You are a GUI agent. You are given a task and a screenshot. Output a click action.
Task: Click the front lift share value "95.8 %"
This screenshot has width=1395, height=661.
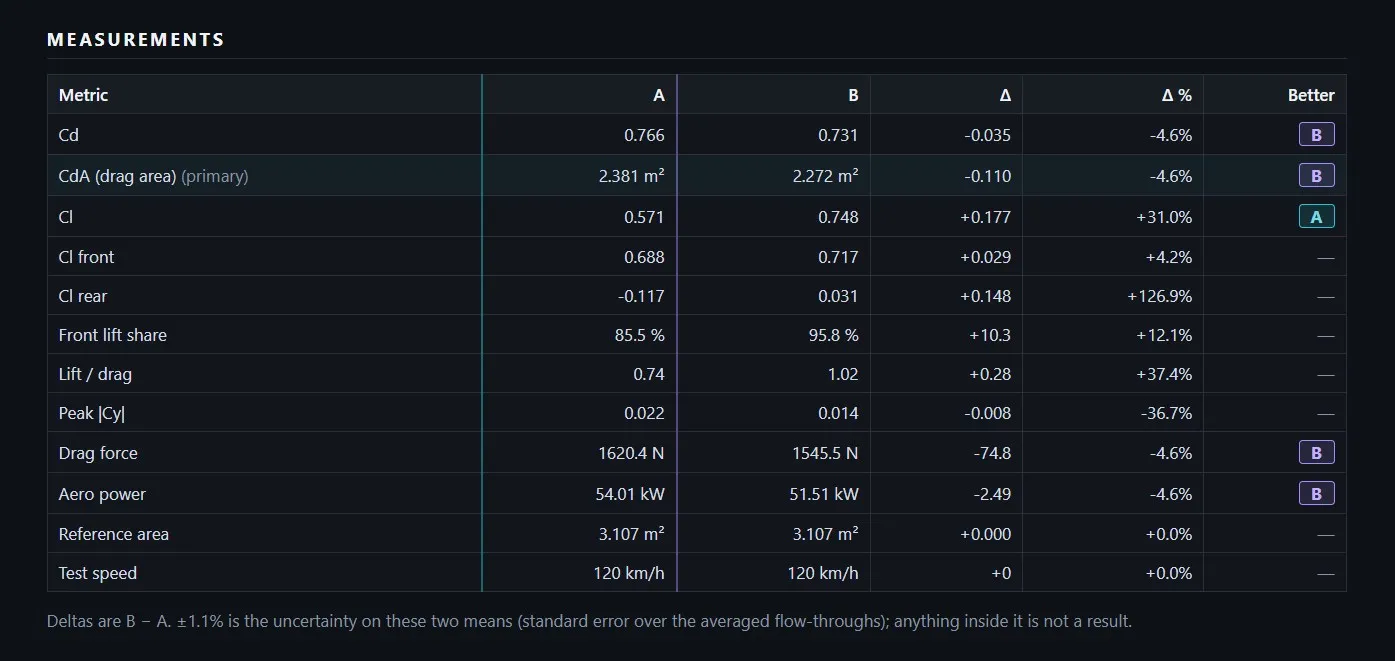834,335
